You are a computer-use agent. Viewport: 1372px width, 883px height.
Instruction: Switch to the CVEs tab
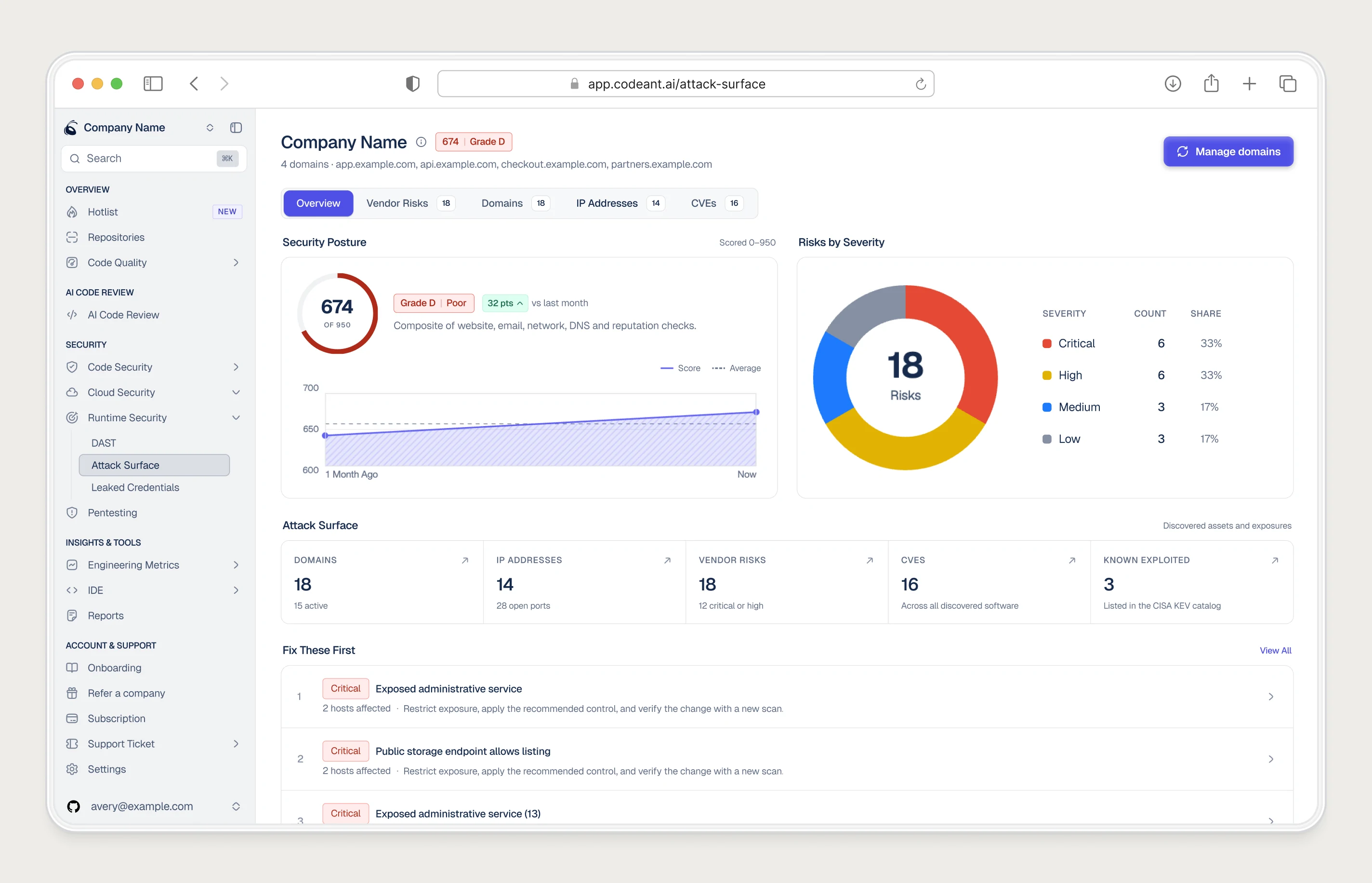717,203
